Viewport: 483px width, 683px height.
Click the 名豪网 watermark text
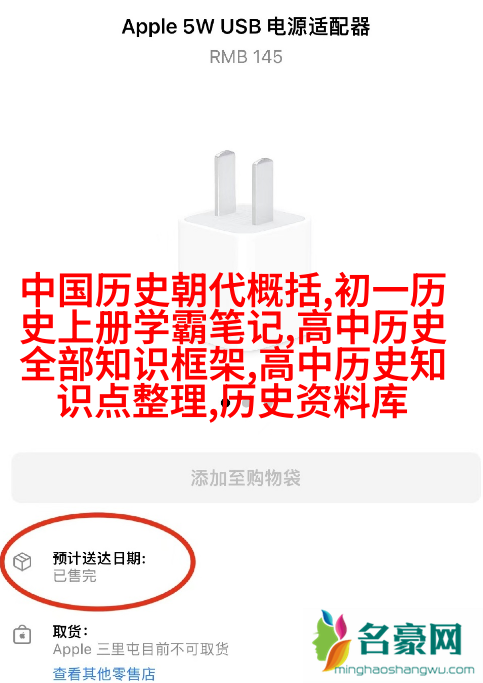click(410, 639)
